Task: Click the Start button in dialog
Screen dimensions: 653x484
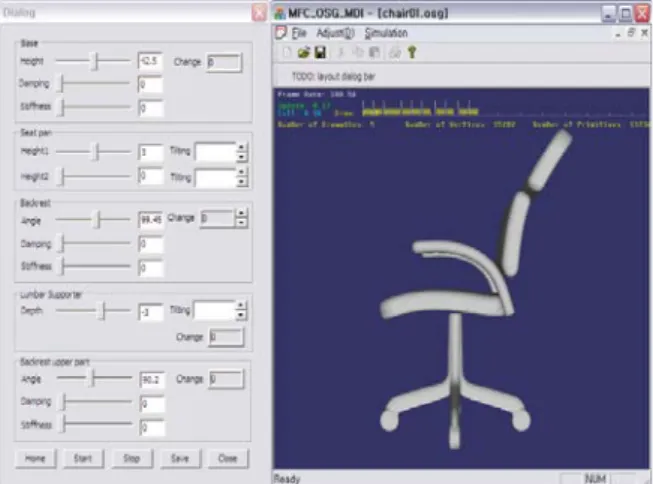Action: [83, 459]
